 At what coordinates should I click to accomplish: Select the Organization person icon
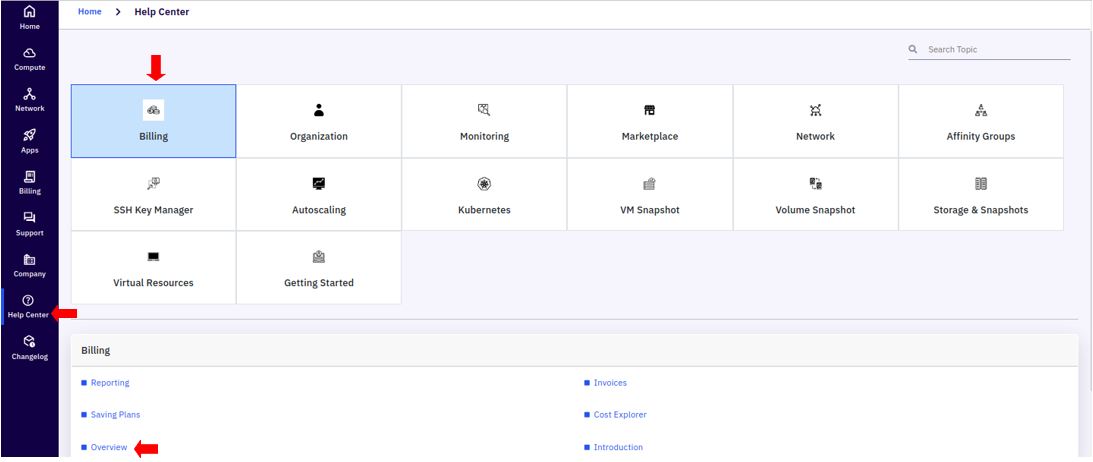(x=319, y=109)
